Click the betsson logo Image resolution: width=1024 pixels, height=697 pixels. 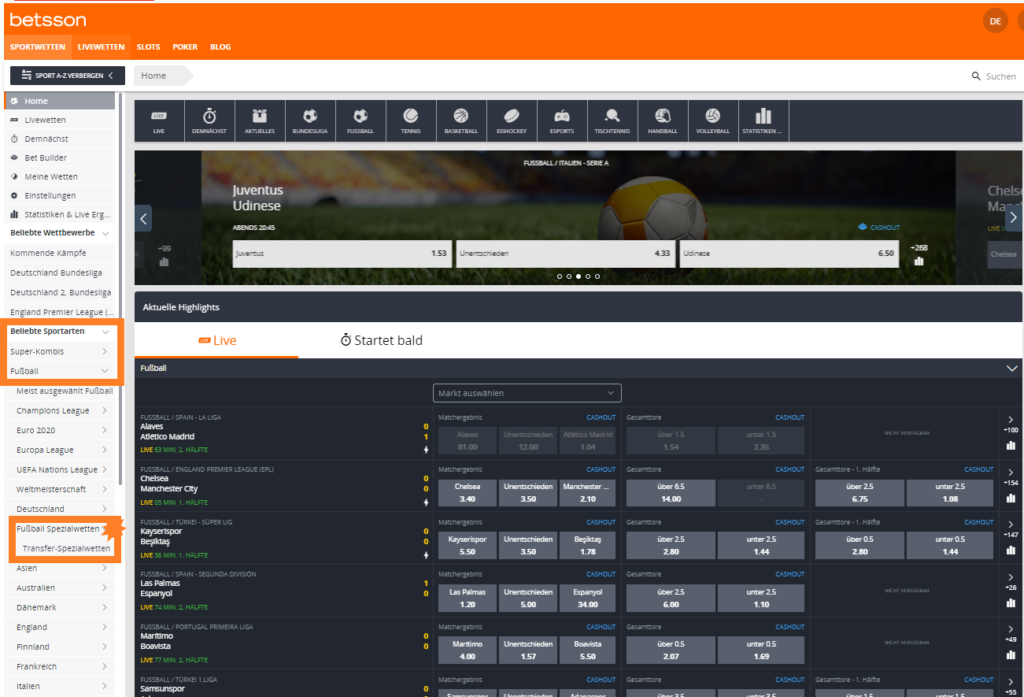[x=48, y=20]
